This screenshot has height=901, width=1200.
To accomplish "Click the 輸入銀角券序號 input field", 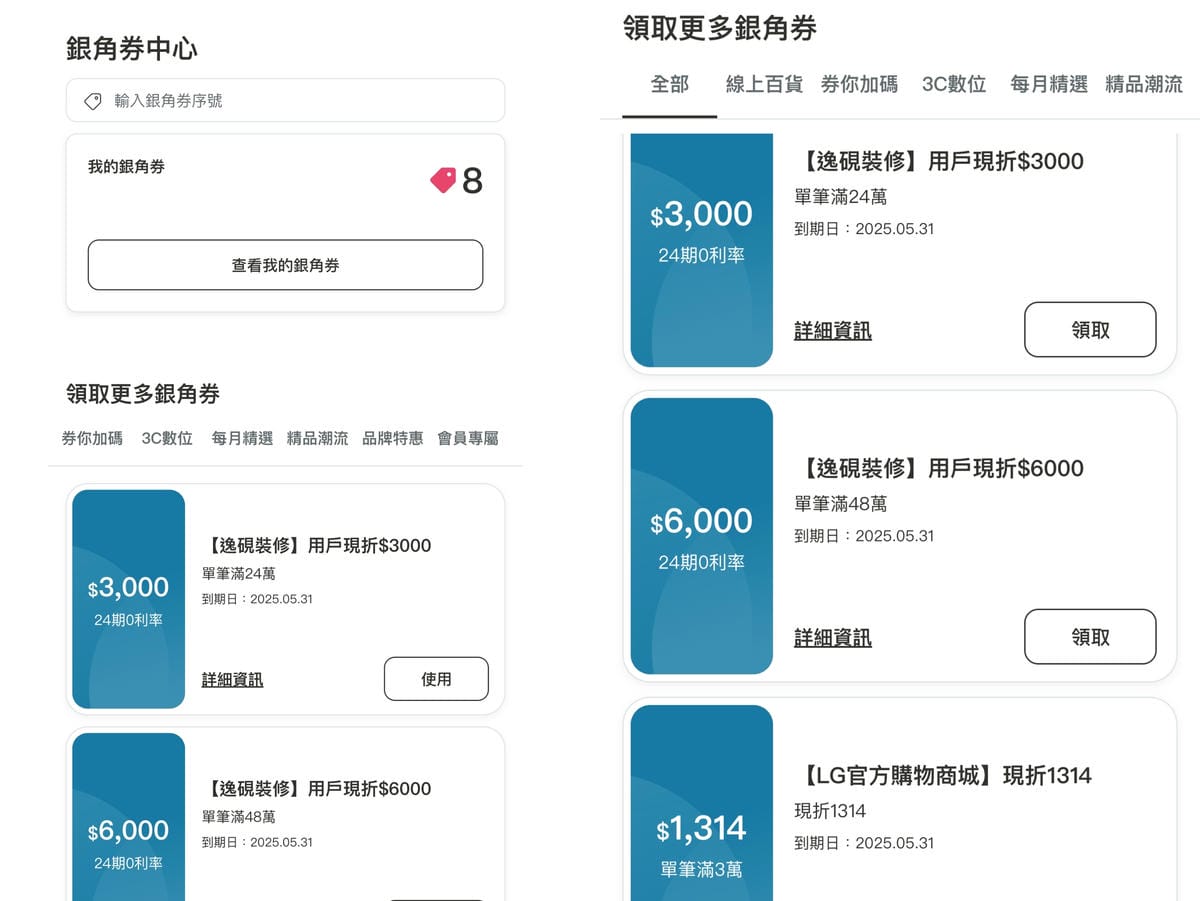I will pos(285,101).
